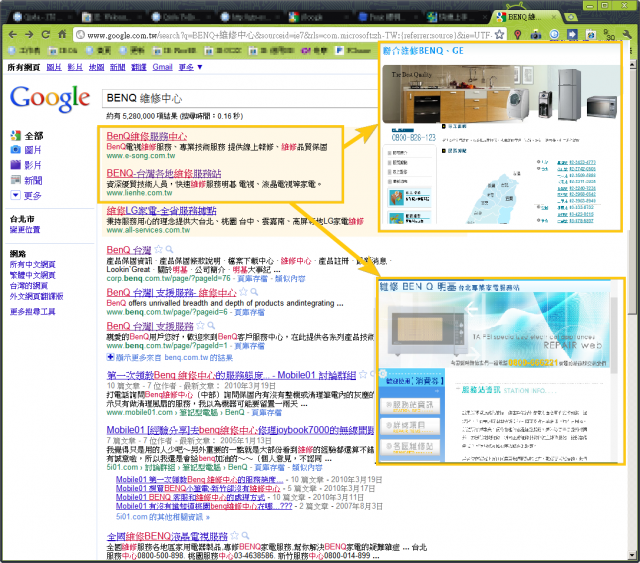The image size is (640, 563).
Task: Click the magnifier beside BenQ 台灣| 支援服務
Action: [x=211, y=325]
